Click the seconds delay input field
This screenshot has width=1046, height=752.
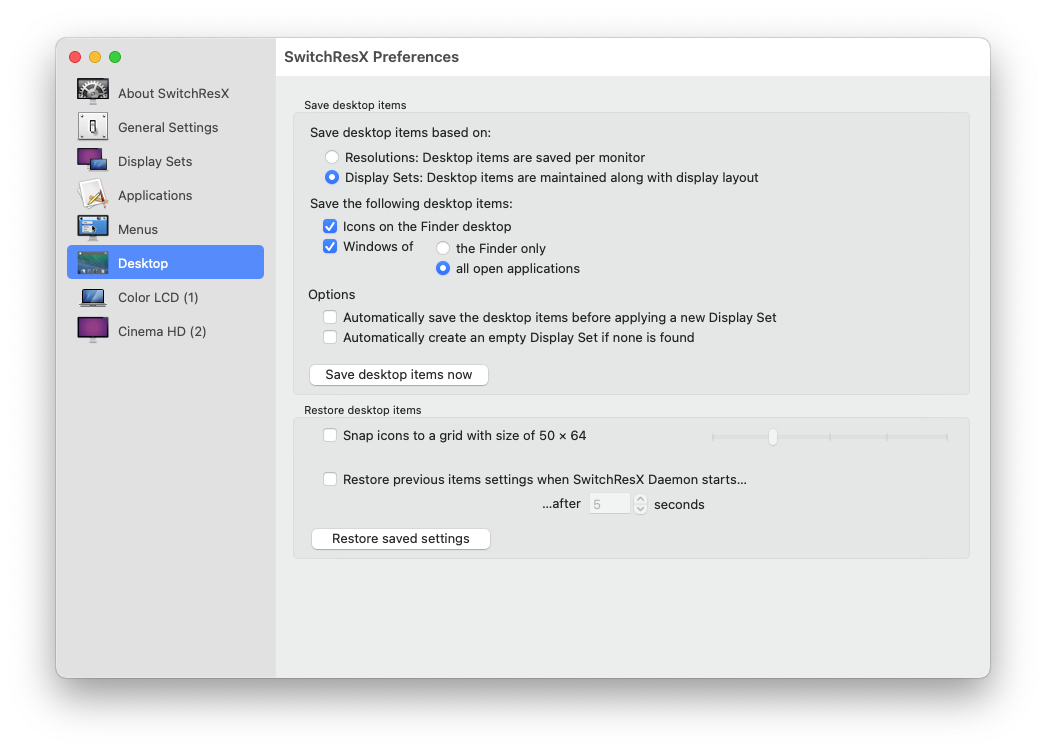click(x=610, y=504)
